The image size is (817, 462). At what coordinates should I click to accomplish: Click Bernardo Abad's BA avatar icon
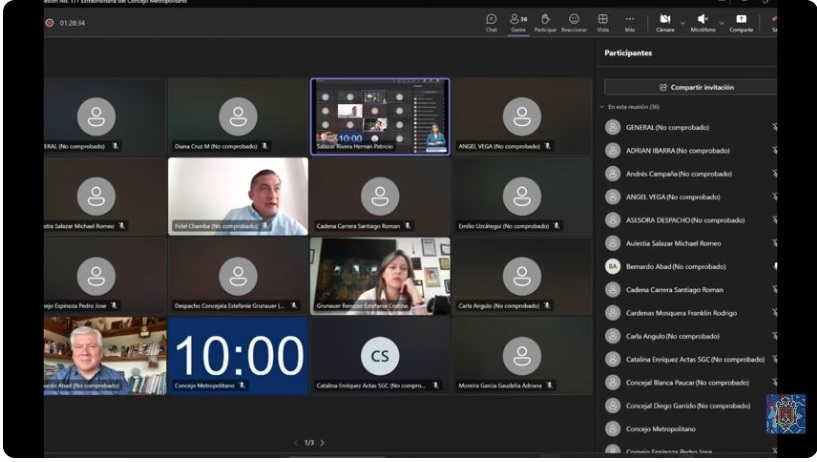613,267
